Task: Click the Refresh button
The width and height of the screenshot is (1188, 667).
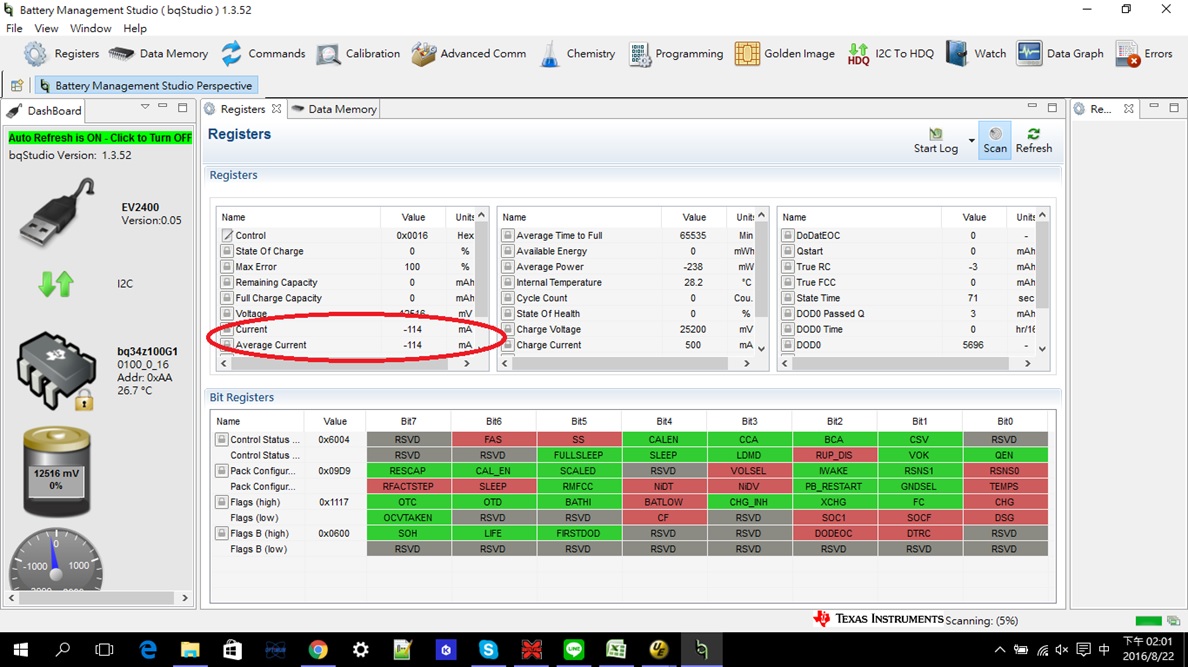Action: point(1033,141)
